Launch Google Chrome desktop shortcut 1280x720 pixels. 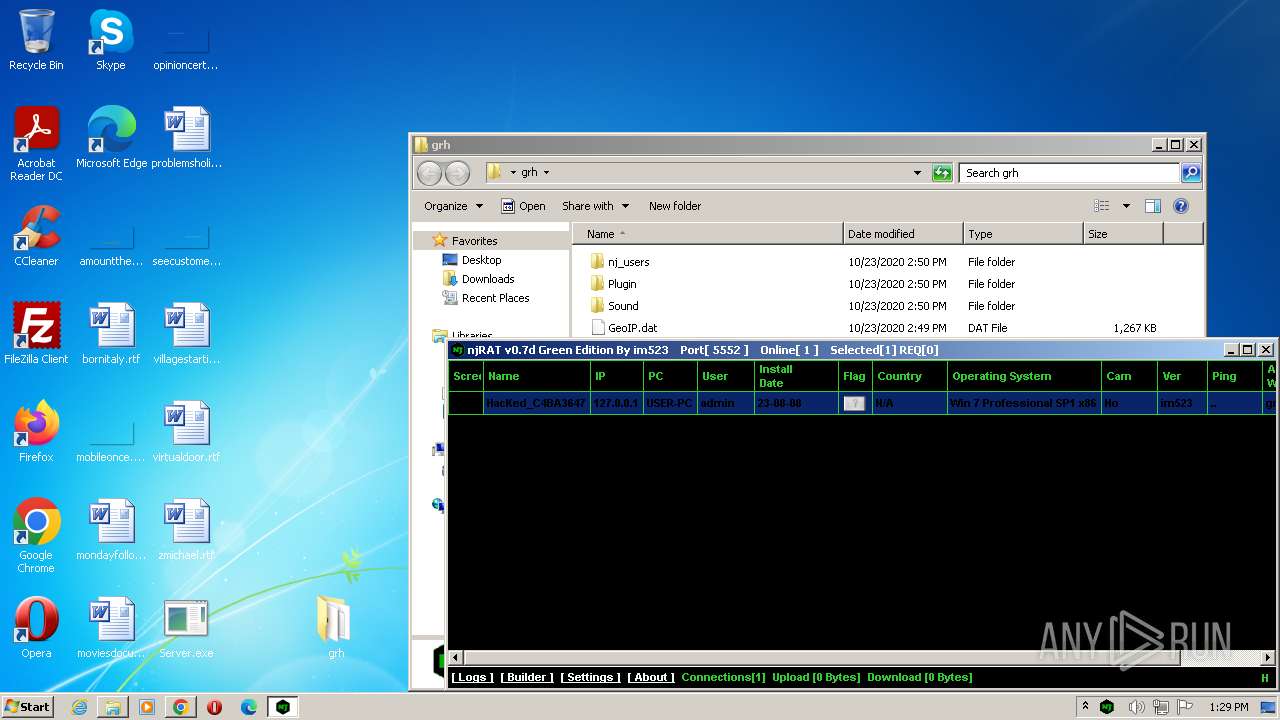pyautogui.click(x=36, y=536)
